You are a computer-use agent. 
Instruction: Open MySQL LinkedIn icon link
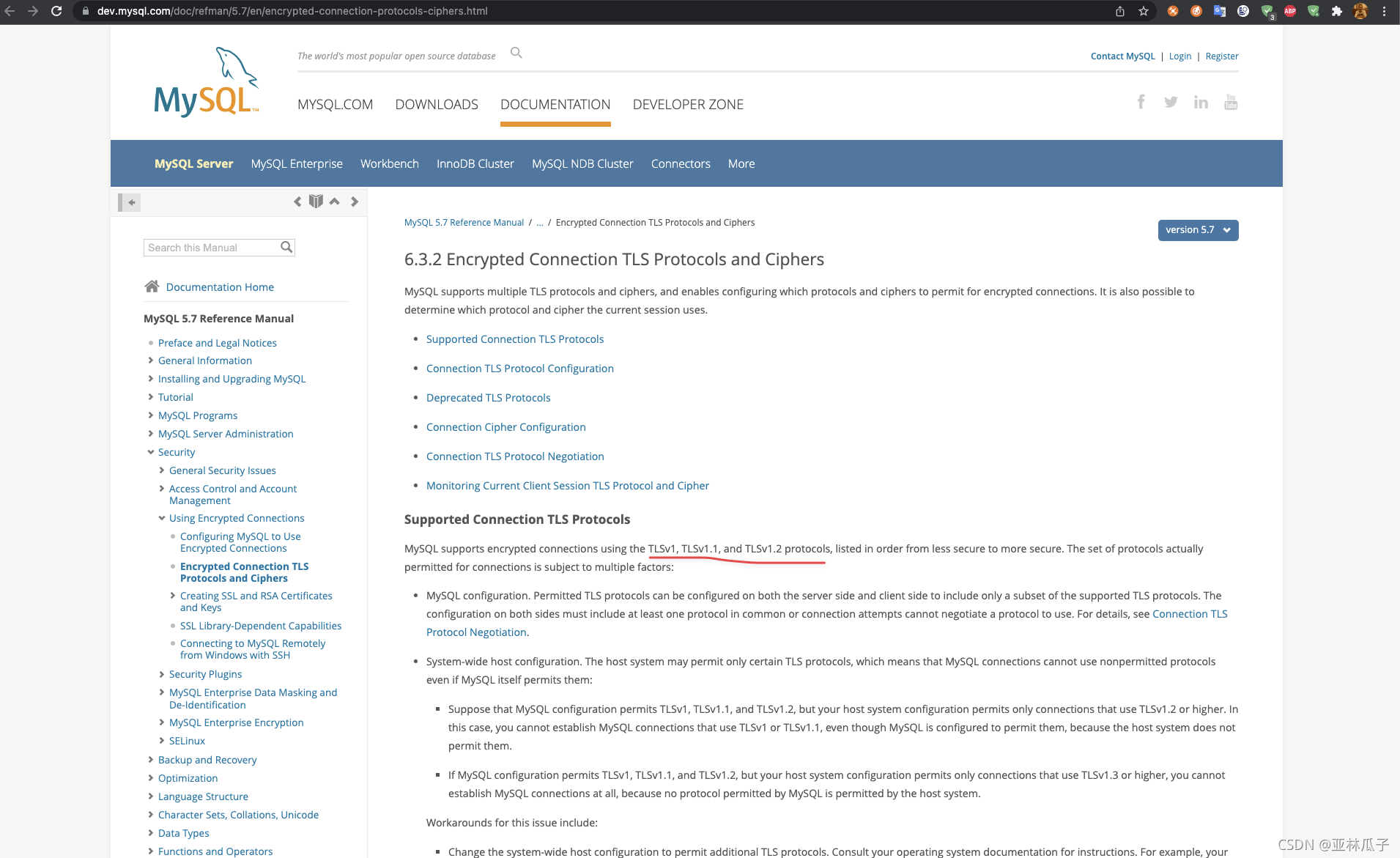pyautogui.click(x=1201, y=102)
